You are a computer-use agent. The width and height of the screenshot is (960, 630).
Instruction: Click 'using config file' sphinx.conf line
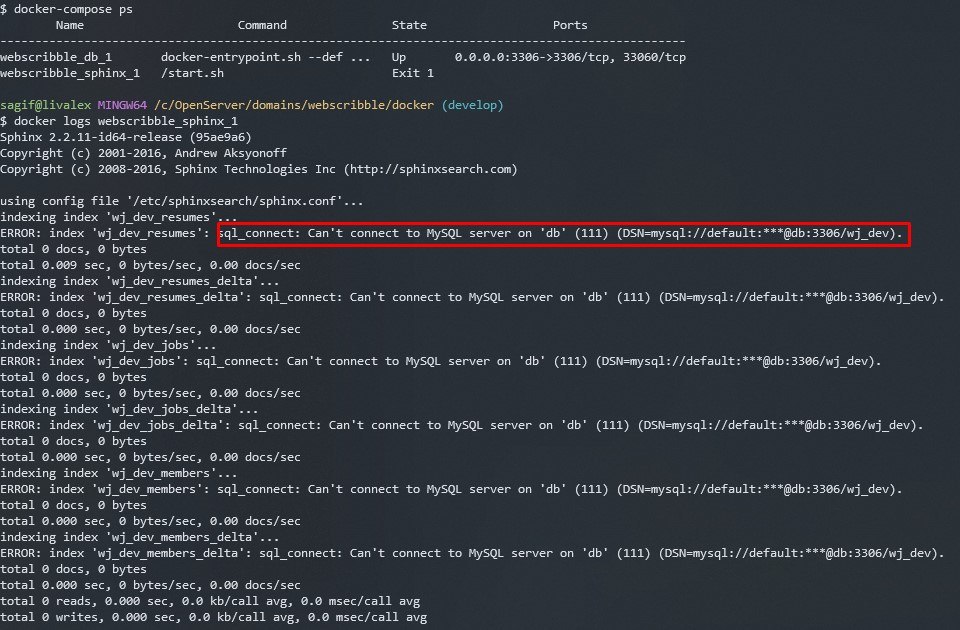(x=182, y=201)
